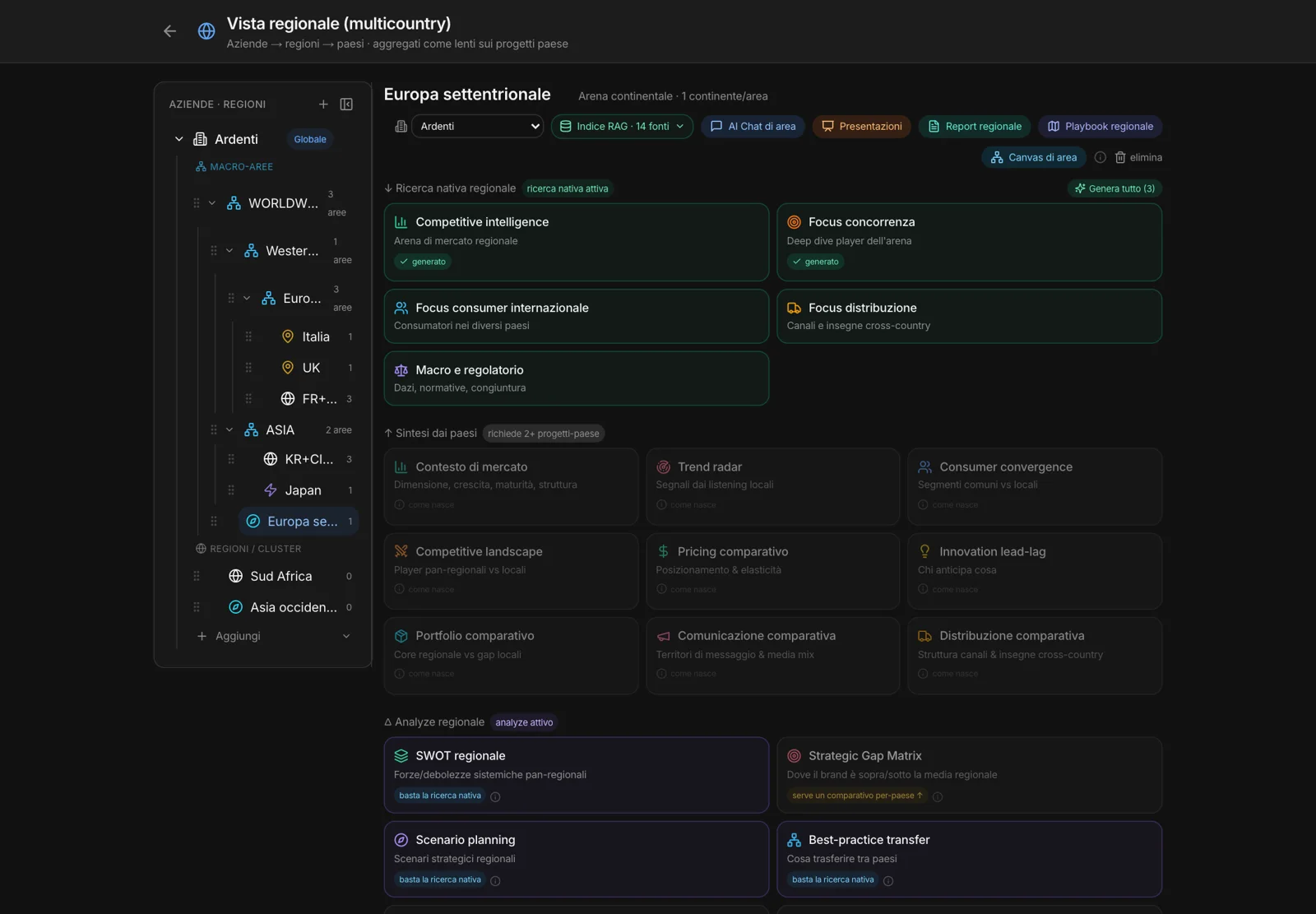
Task: Open the Competitive intelligence card
Action: [x=576, y=242]
